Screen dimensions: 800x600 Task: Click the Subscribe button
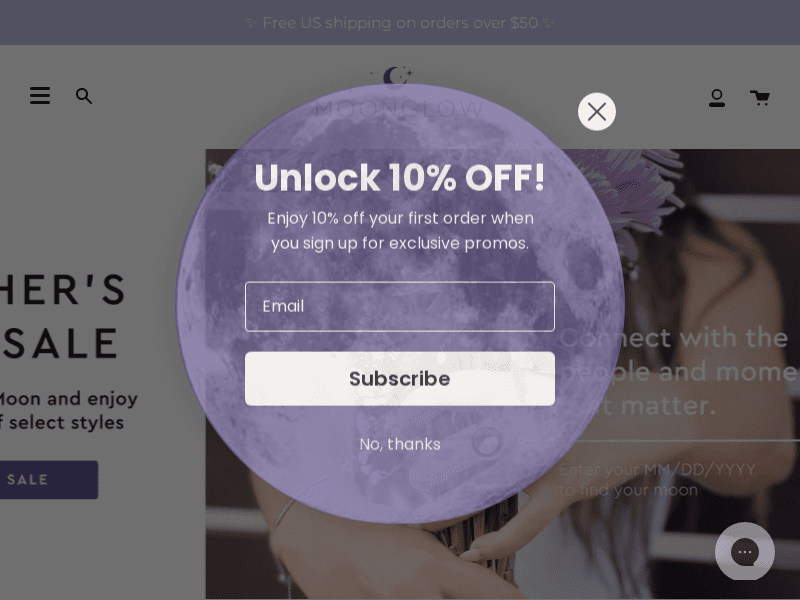point(399,379)
